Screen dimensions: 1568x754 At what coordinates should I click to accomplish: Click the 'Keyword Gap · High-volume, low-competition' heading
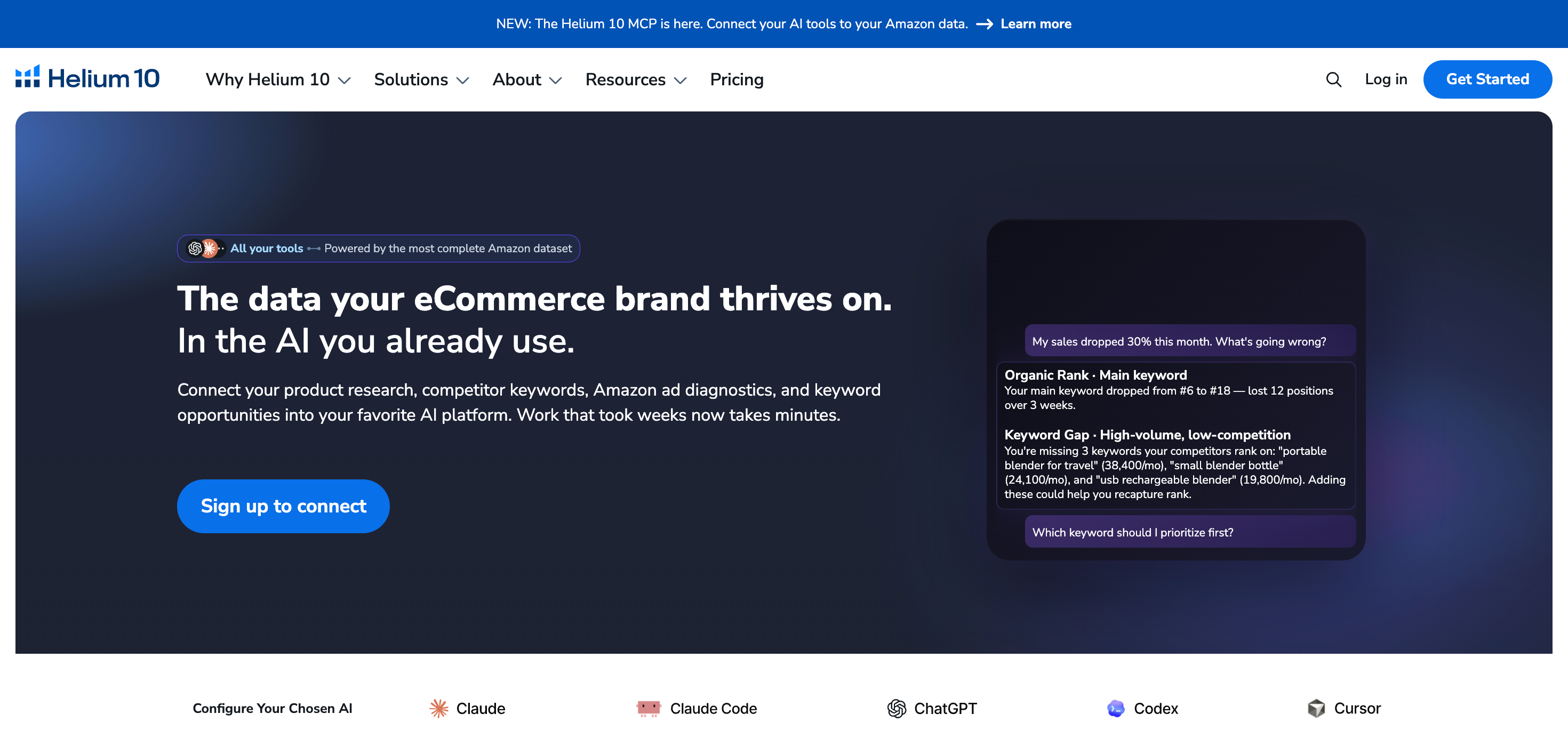(1147, 435)
